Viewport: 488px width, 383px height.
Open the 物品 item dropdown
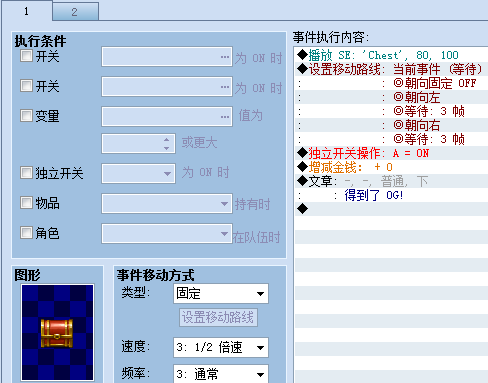(x=167, y=204)
